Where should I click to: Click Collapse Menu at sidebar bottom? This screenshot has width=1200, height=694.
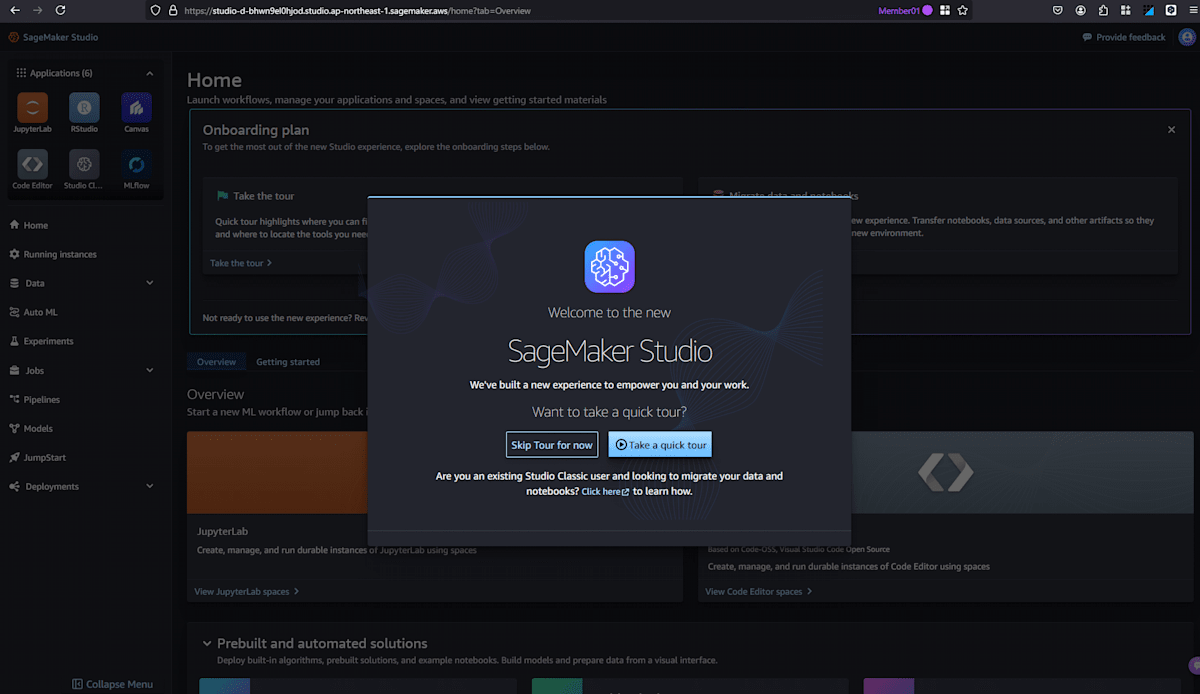point(112,684)
